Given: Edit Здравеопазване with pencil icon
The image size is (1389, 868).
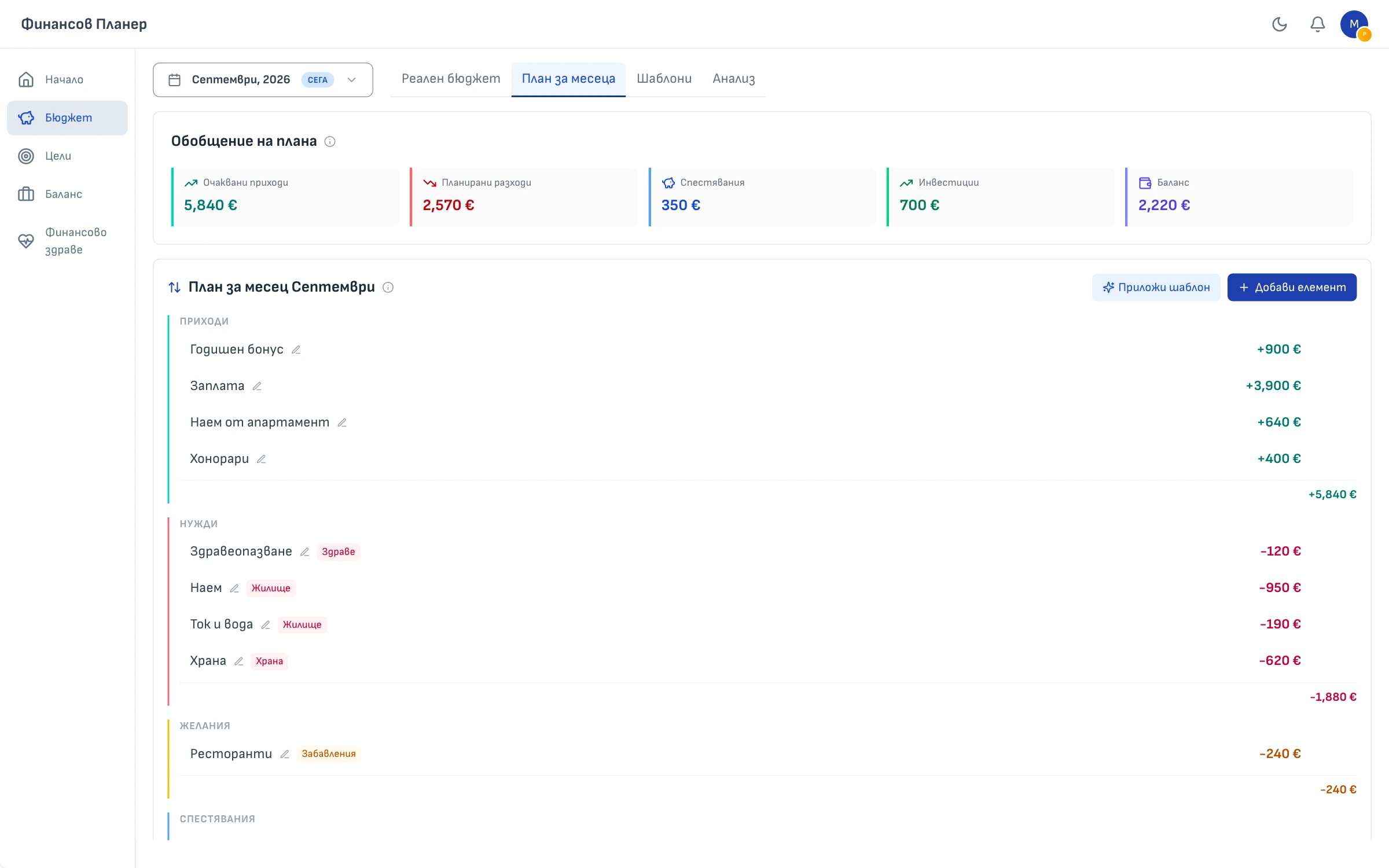Looking at the screenshot, I should pos(305,552).
